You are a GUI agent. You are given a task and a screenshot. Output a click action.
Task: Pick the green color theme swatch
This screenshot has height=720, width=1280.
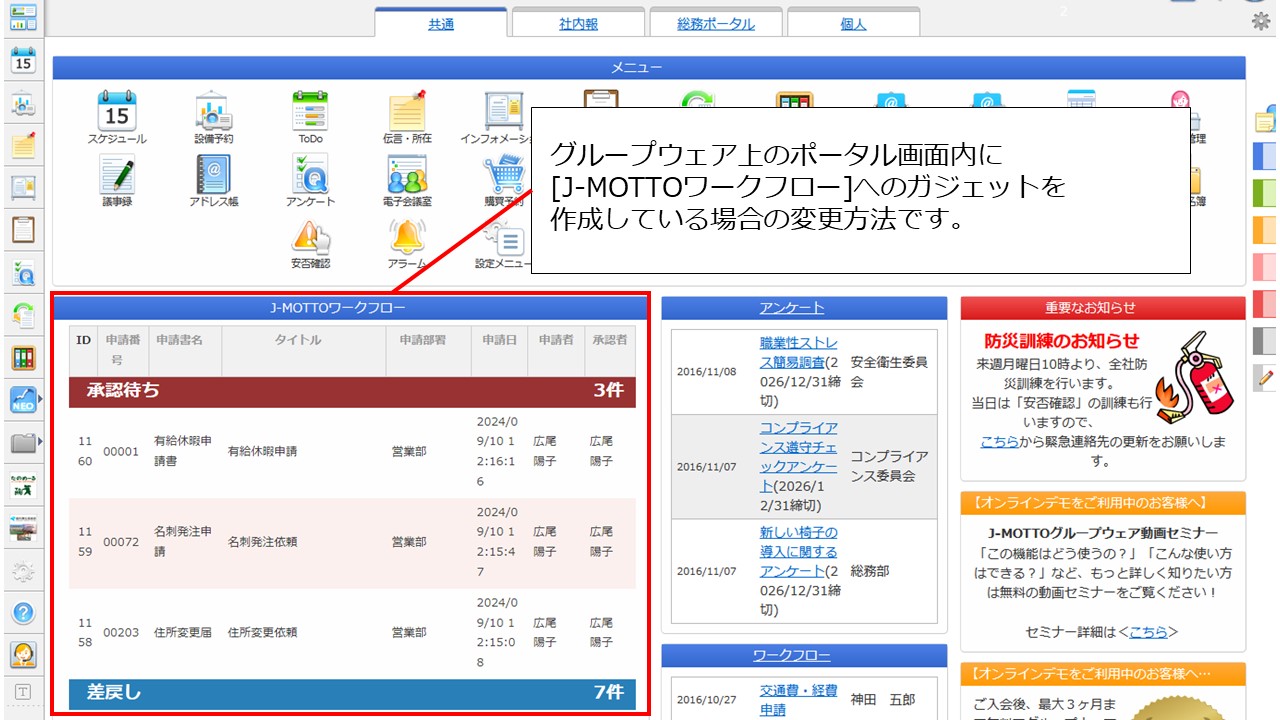(1264, 192)
